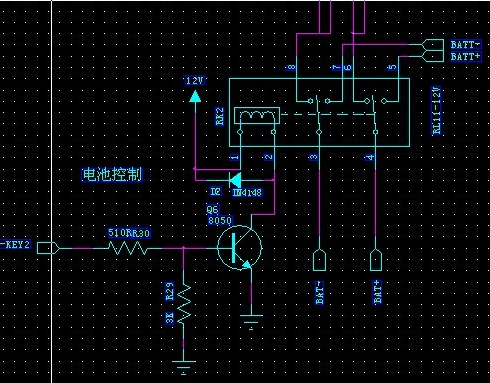
Task: Click relay pin 8 number label
Action: (291, 67)
